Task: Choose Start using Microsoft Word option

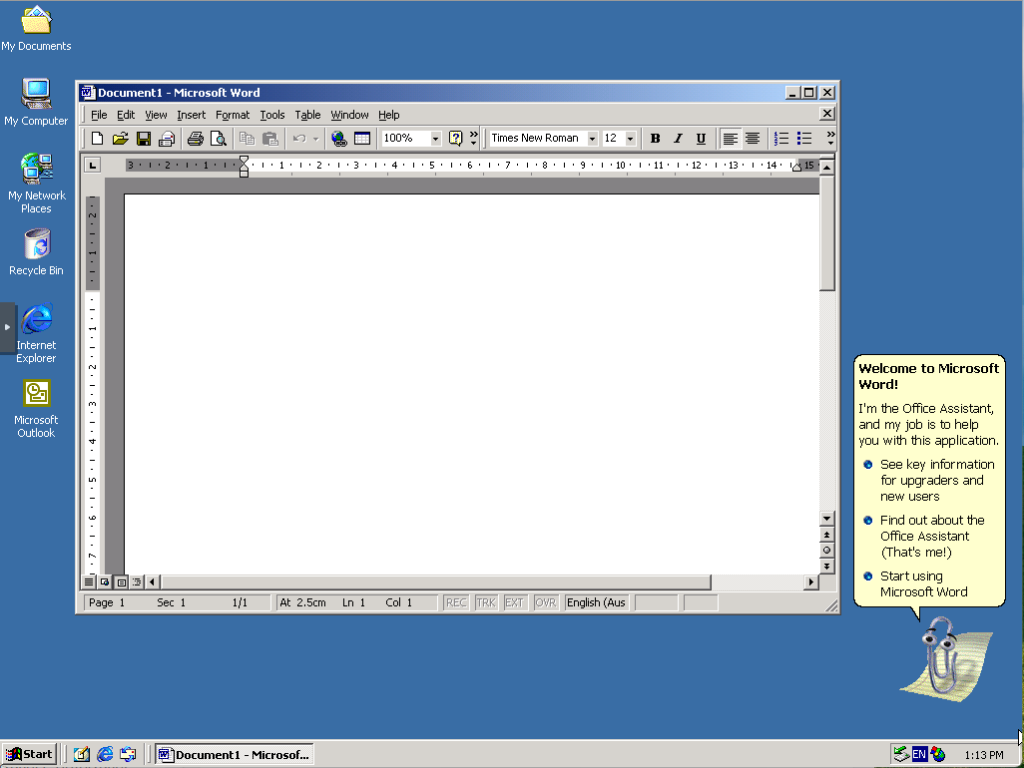Action: (923, 584)
